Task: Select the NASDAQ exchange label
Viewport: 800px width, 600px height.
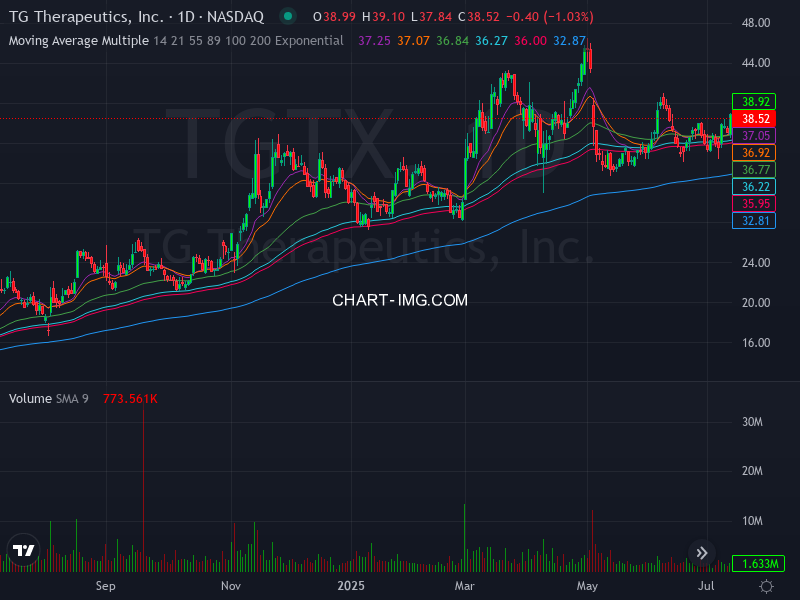Action: coord(236,16)
